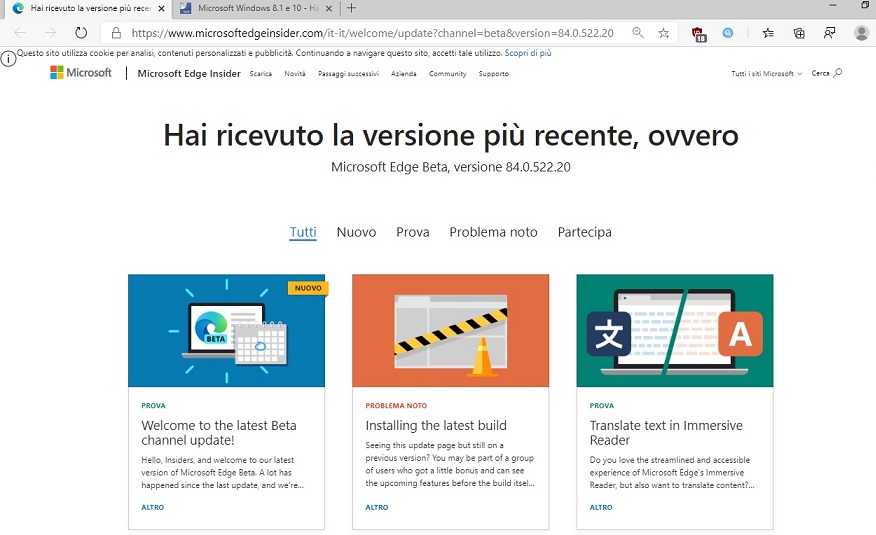Expand the Tutti i siti Microsoft dropdown
This screenshot has width=876, height=535.
pos(766,74)
